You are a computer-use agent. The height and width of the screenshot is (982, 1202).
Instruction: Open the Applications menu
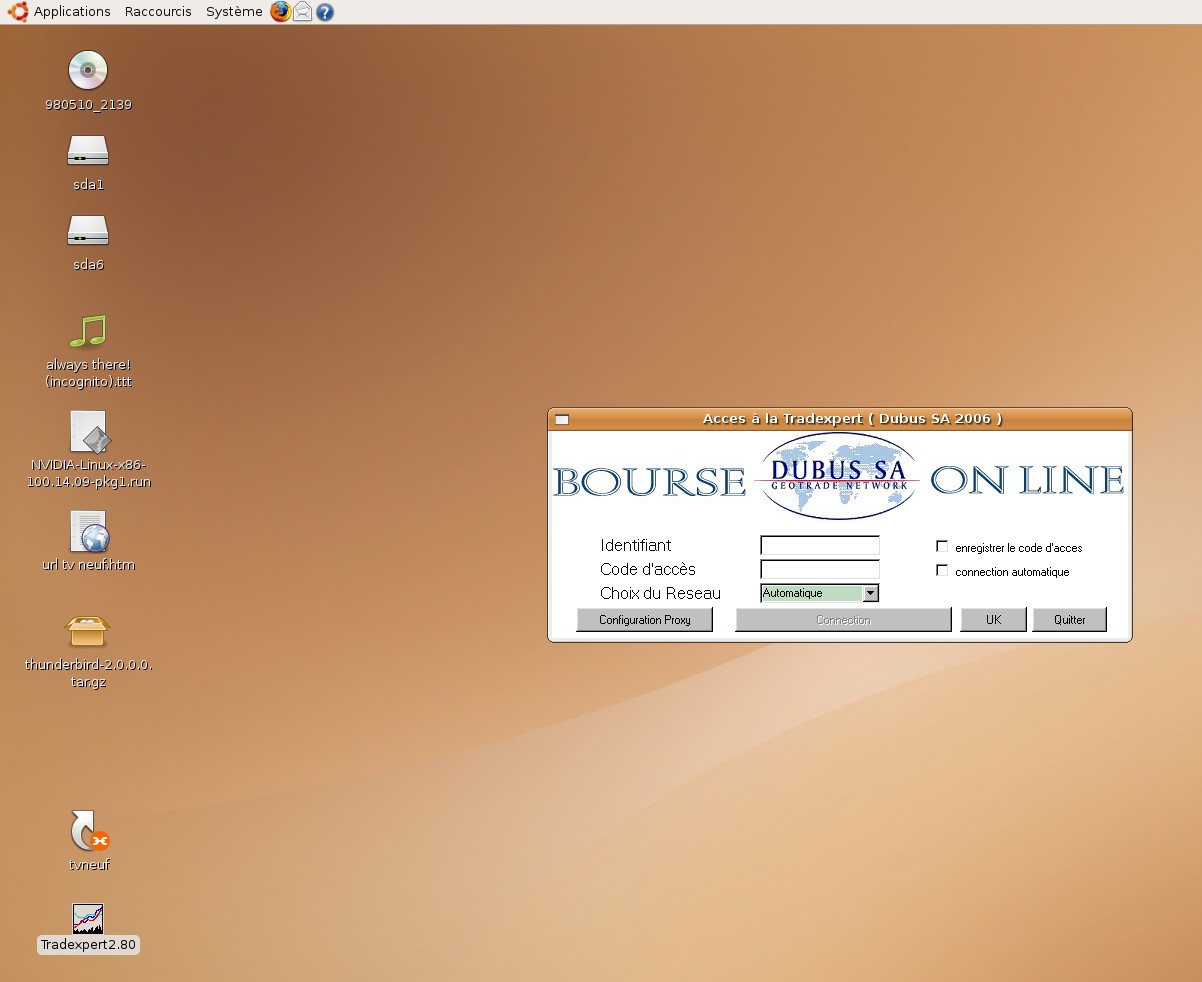tap(72, 12)
